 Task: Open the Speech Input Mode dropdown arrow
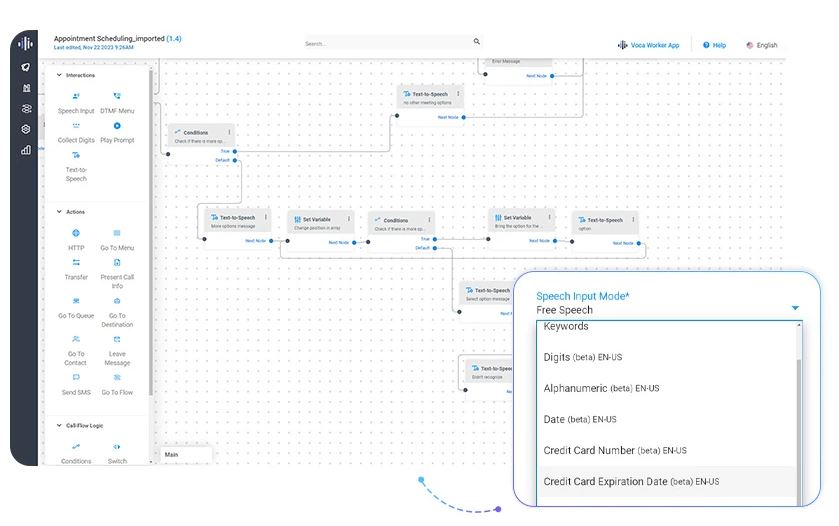point(795,308)
